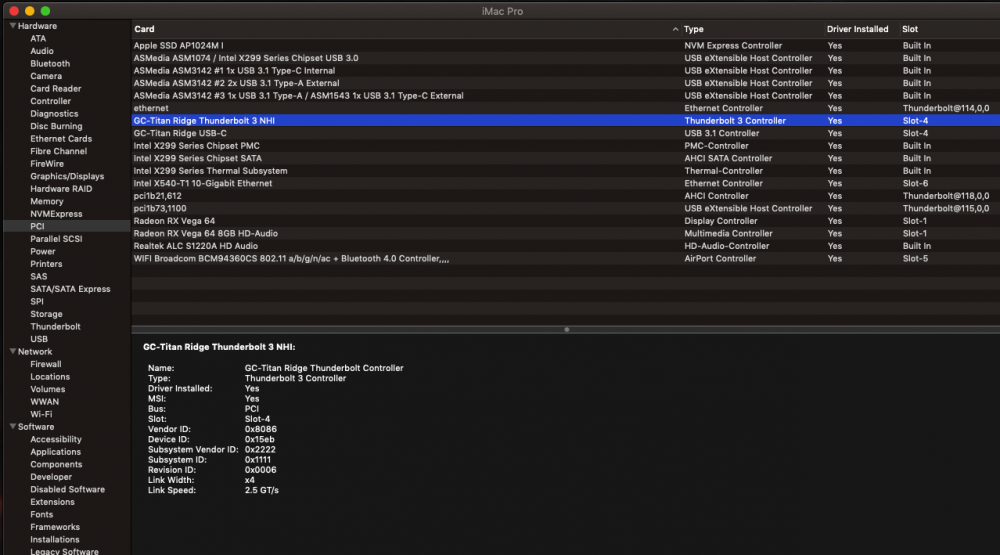Collapse the Hardware section triangle
This screenshot has width=1000, height=555.
12,26
